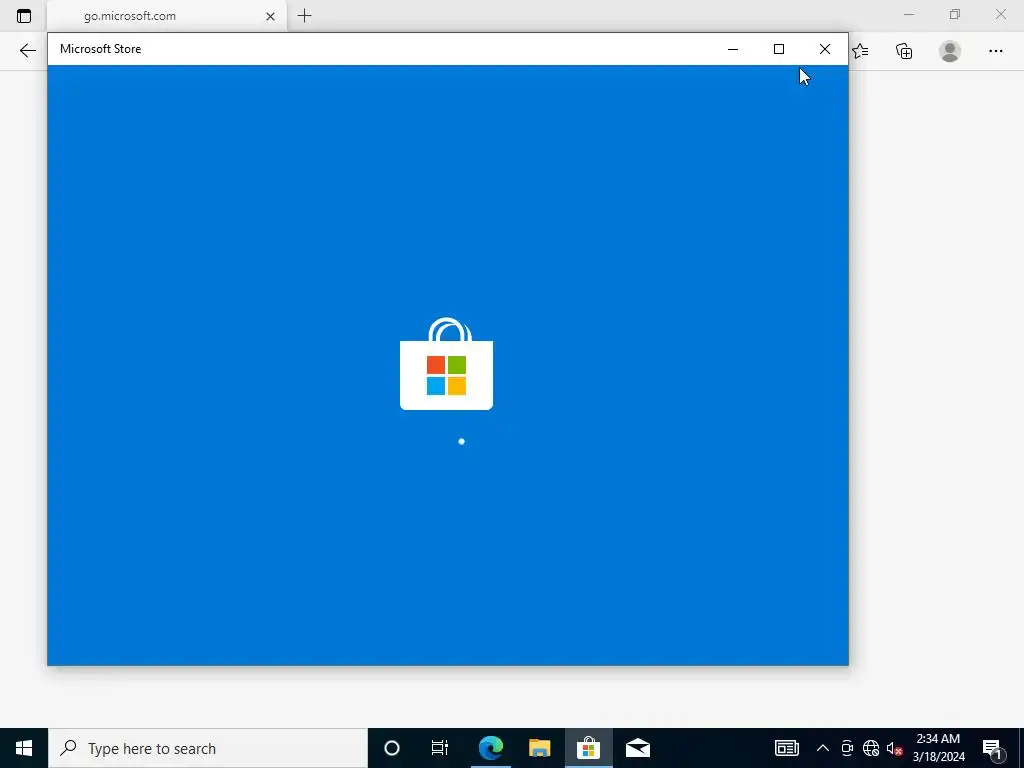Open Task View on taskbar
The width and height of the screenshot is (1024, 768).
(x=440, y=748)
